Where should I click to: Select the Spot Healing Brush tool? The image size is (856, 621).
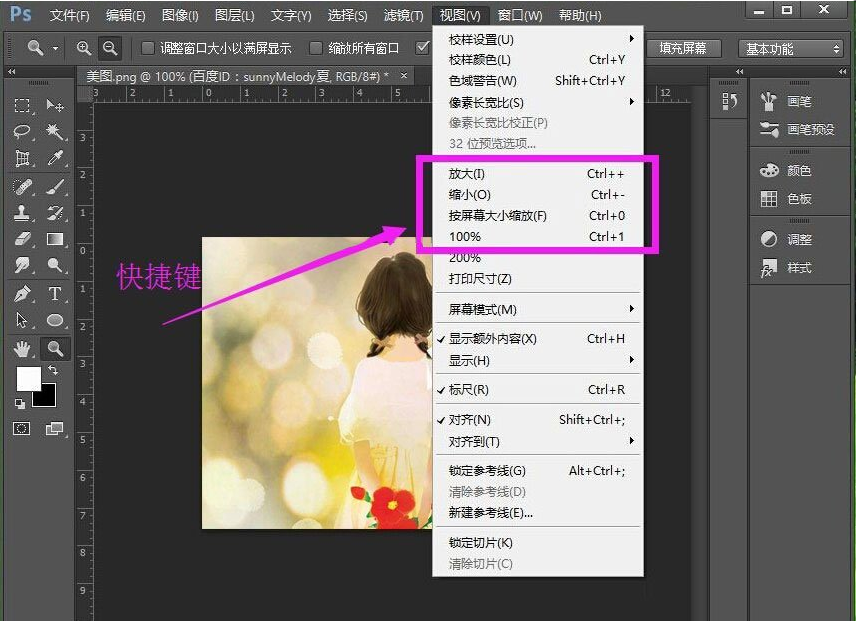[x=22, y=187]
